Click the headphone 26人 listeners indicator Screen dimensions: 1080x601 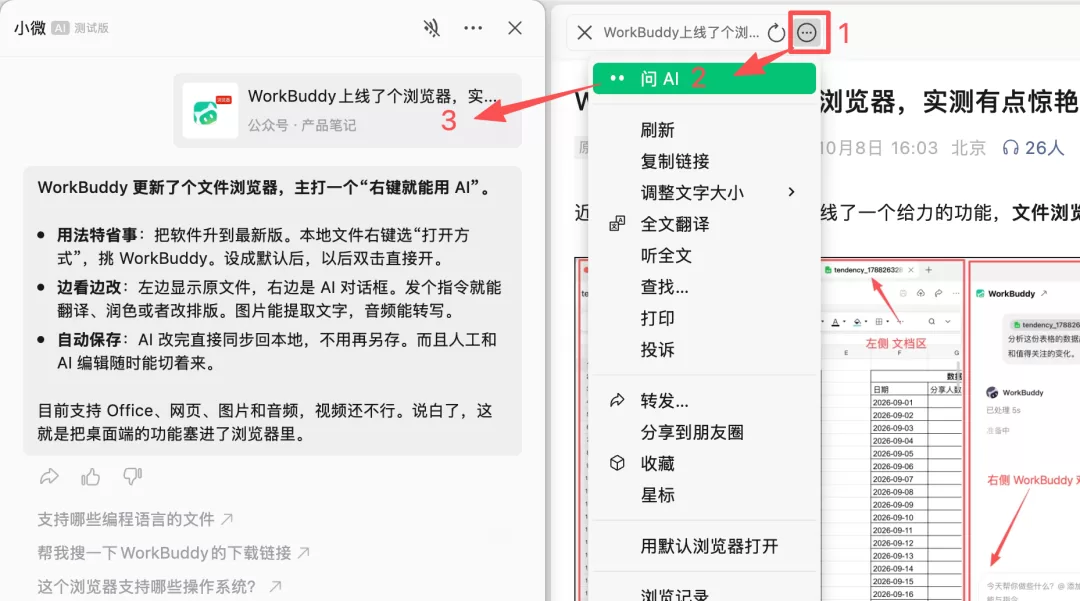pyautogui.click(x=1032, y=147)
